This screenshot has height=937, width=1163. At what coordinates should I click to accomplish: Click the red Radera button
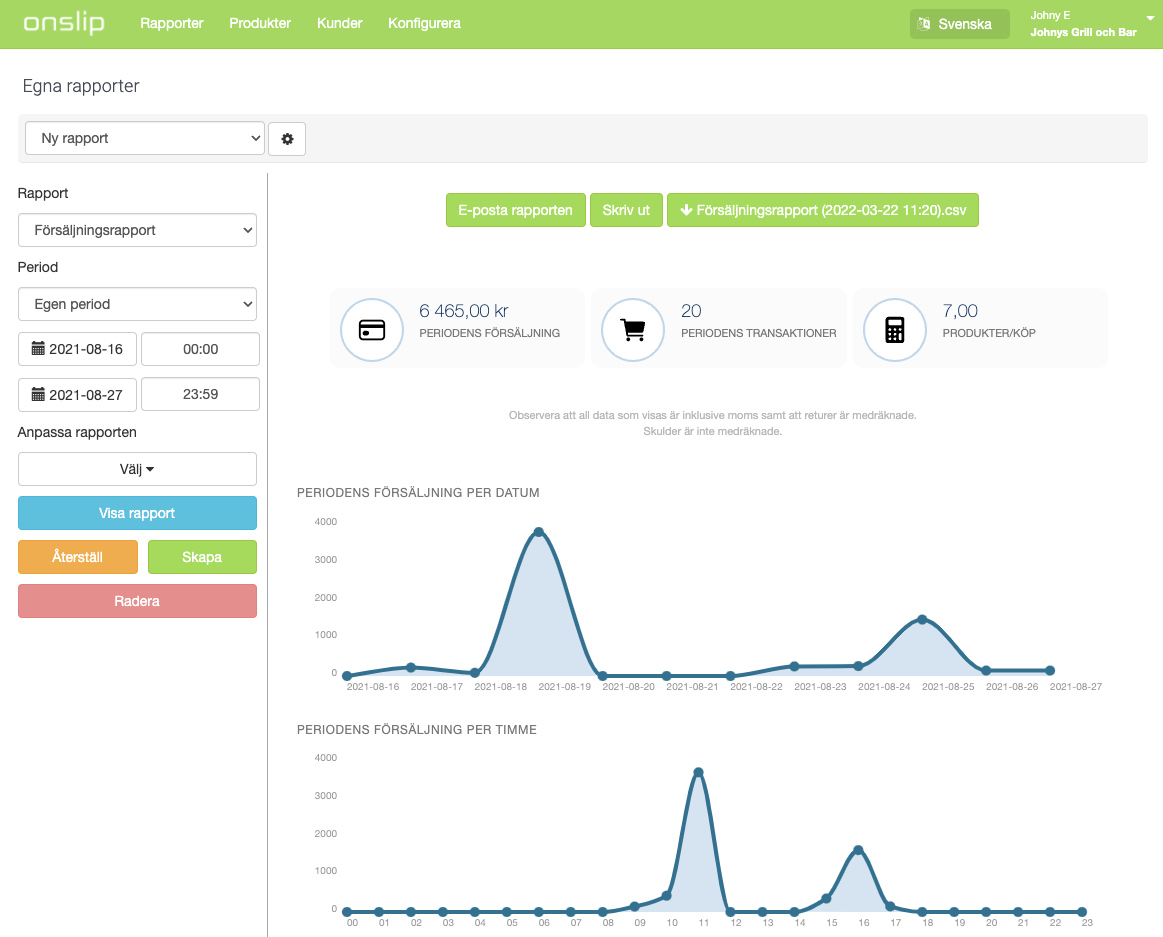tap(137, 601)
